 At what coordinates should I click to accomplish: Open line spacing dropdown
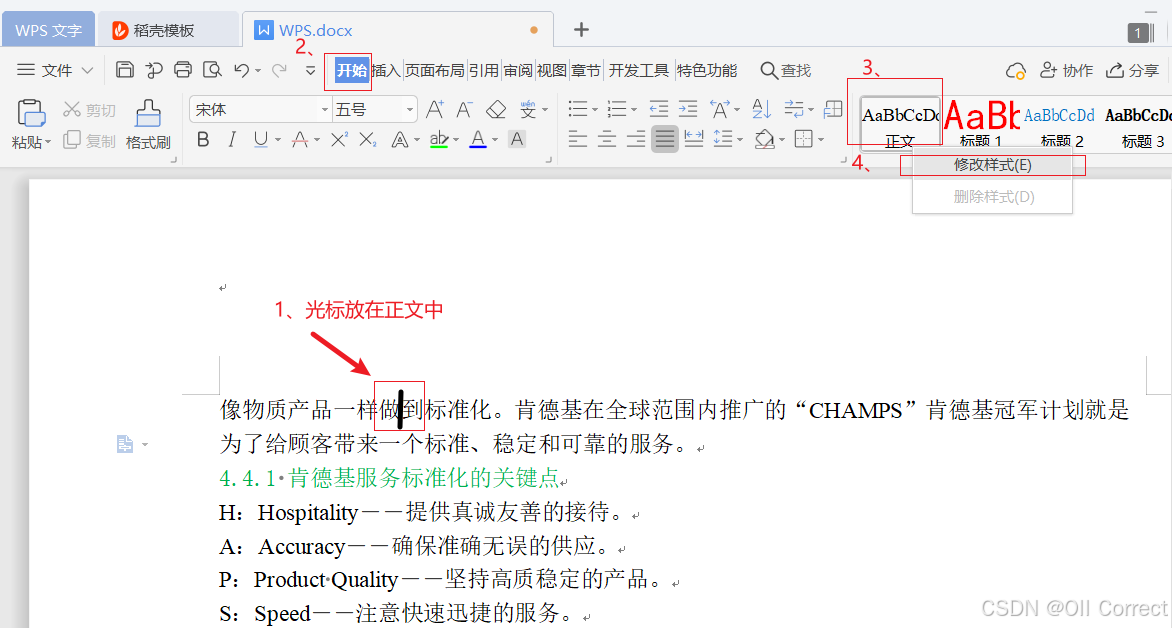point(740,140)
